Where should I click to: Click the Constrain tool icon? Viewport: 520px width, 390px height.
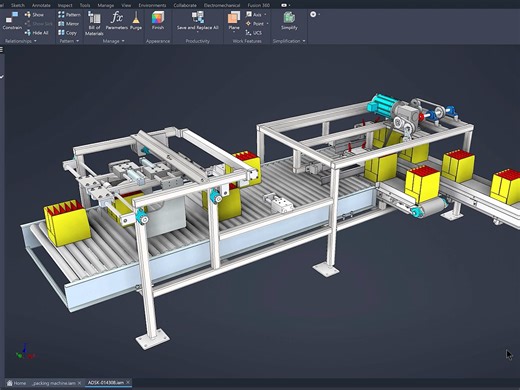13,17
